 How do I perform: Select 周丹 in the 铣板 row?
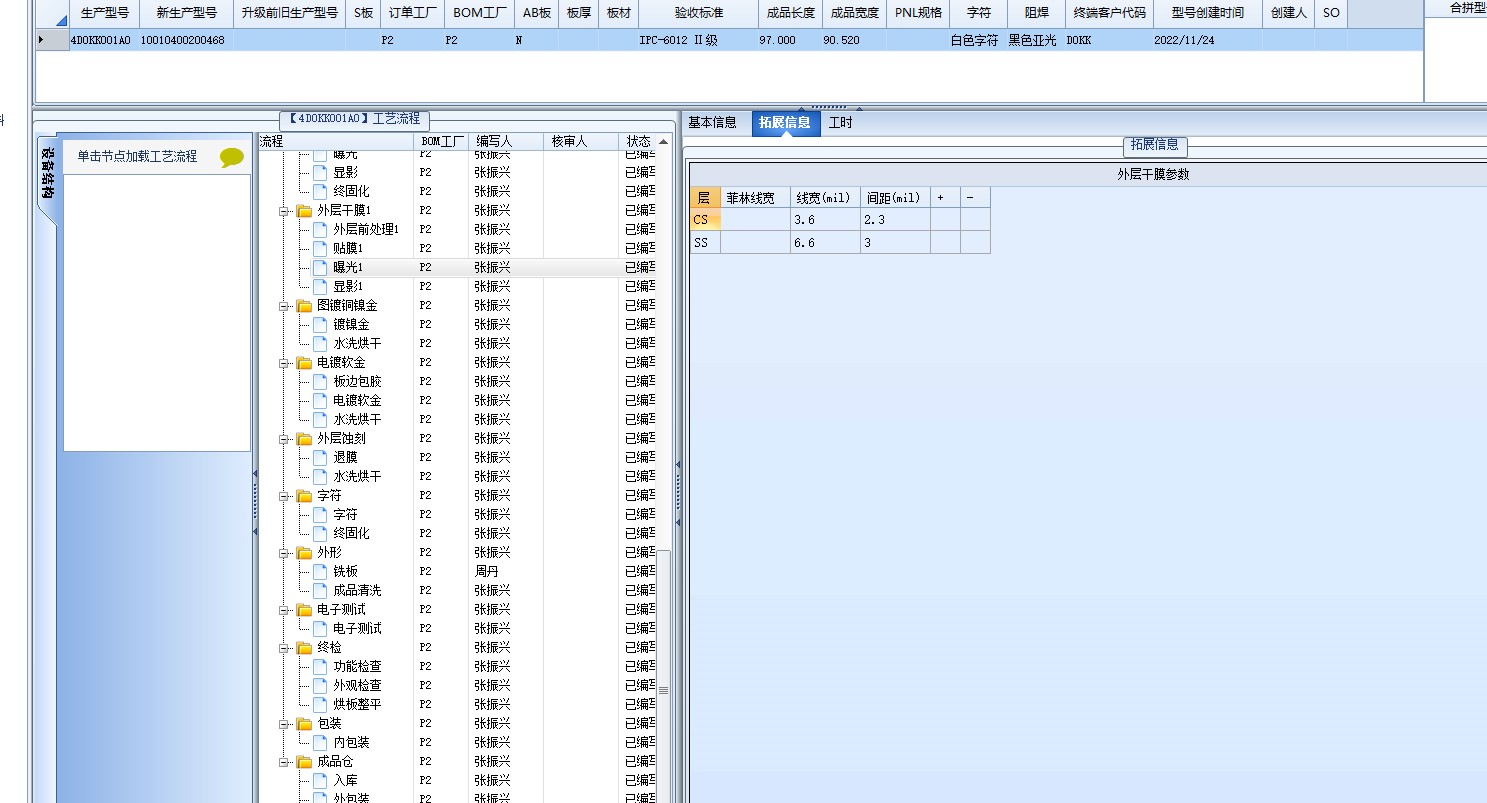click(487, 572)
